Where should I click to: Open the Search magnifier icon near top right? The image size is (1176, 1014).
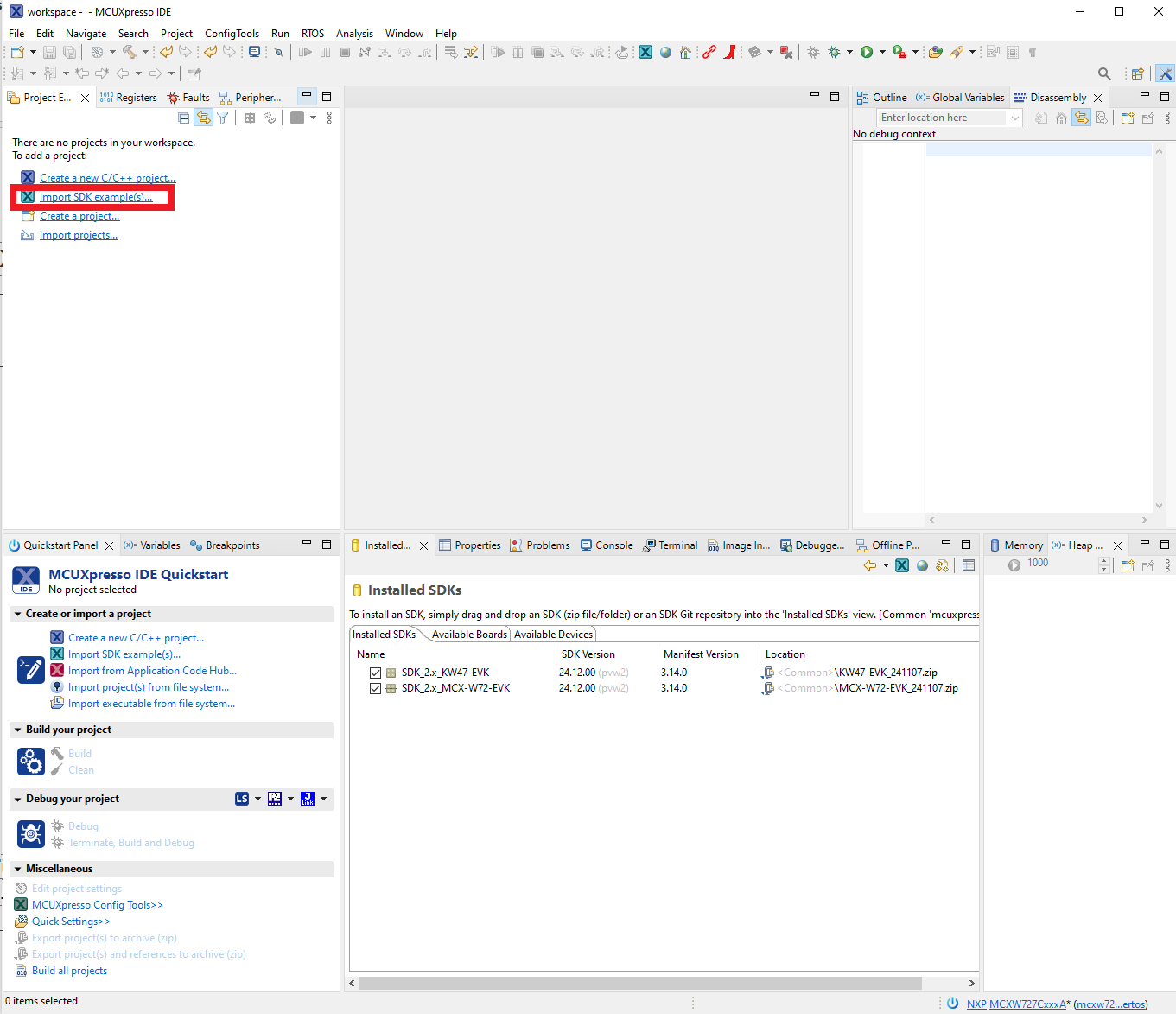coord(1105,73)
